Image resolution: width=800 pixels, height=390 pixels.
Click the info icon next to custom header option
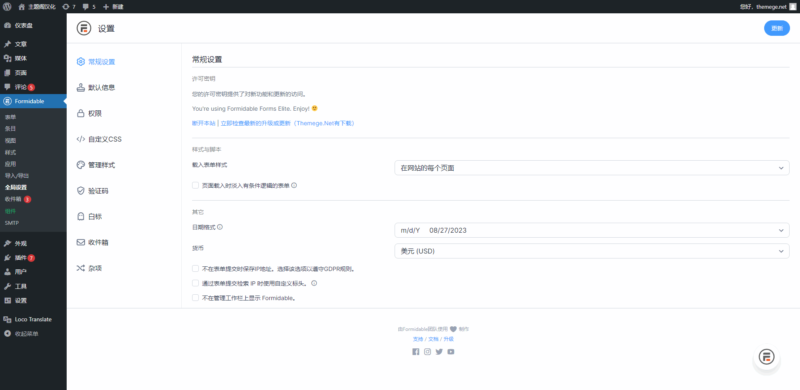314,283
